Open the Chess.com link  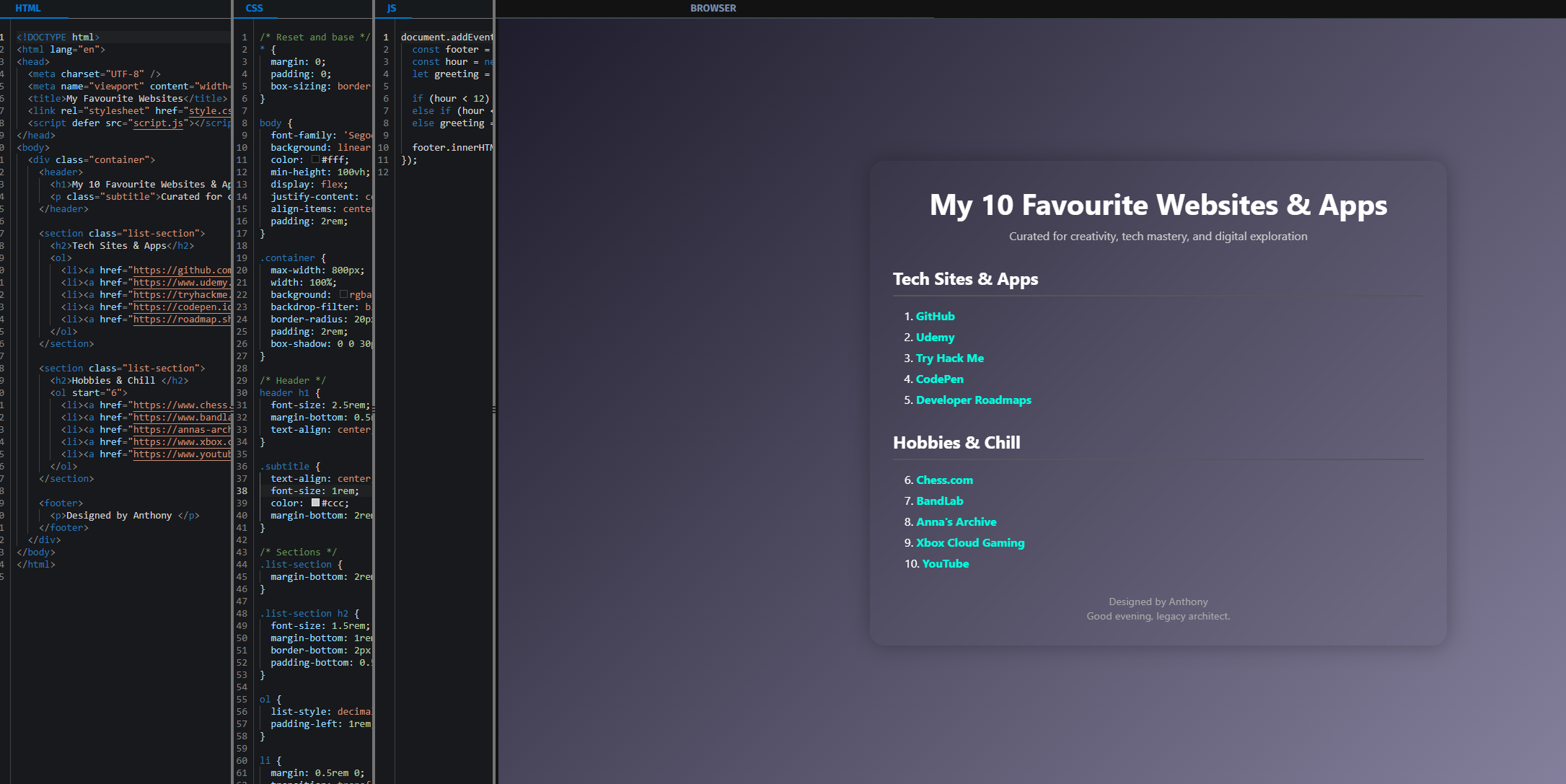943,480
